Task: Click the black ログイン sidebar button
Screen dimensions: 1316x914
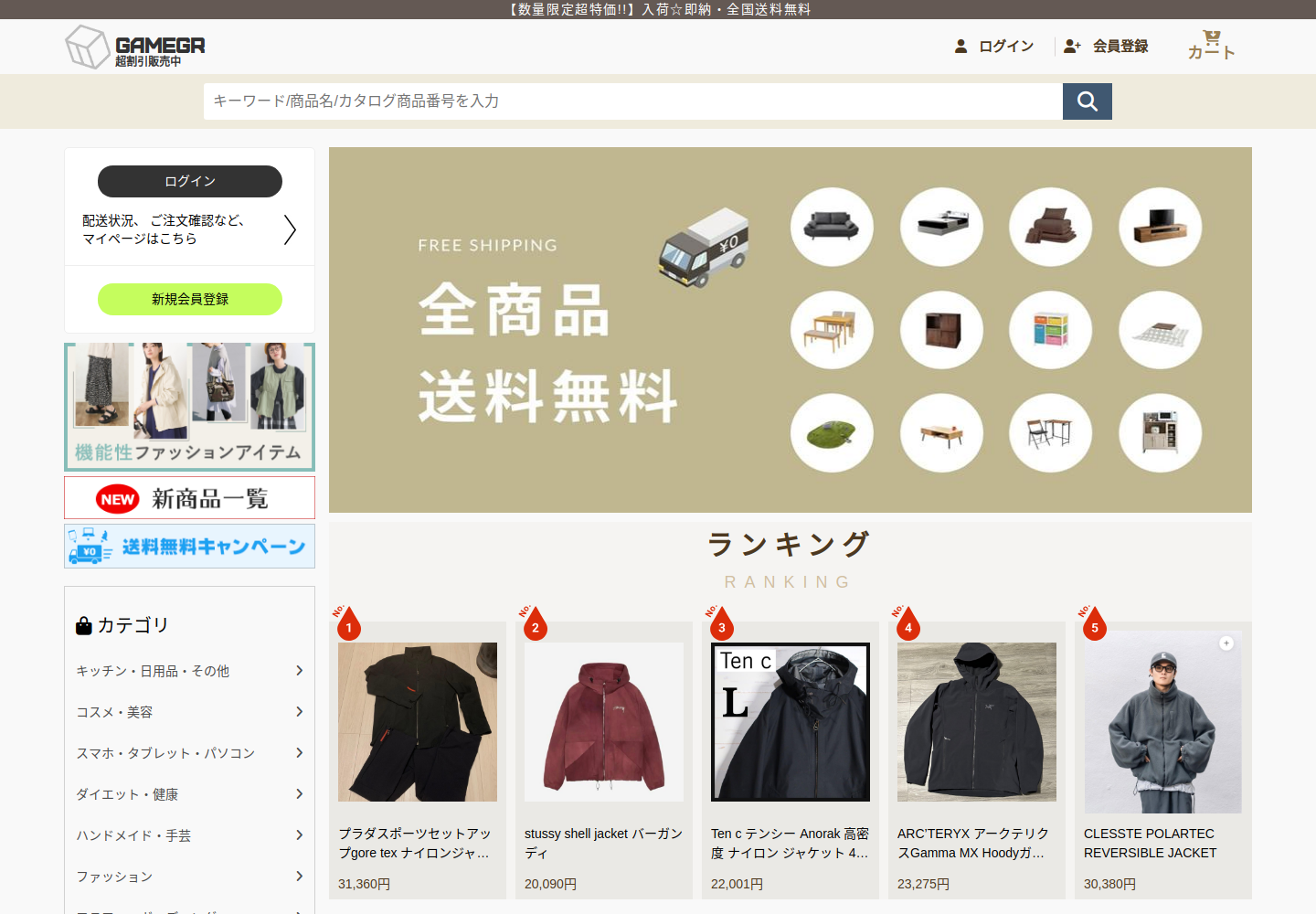Action: tap(190, 181)
